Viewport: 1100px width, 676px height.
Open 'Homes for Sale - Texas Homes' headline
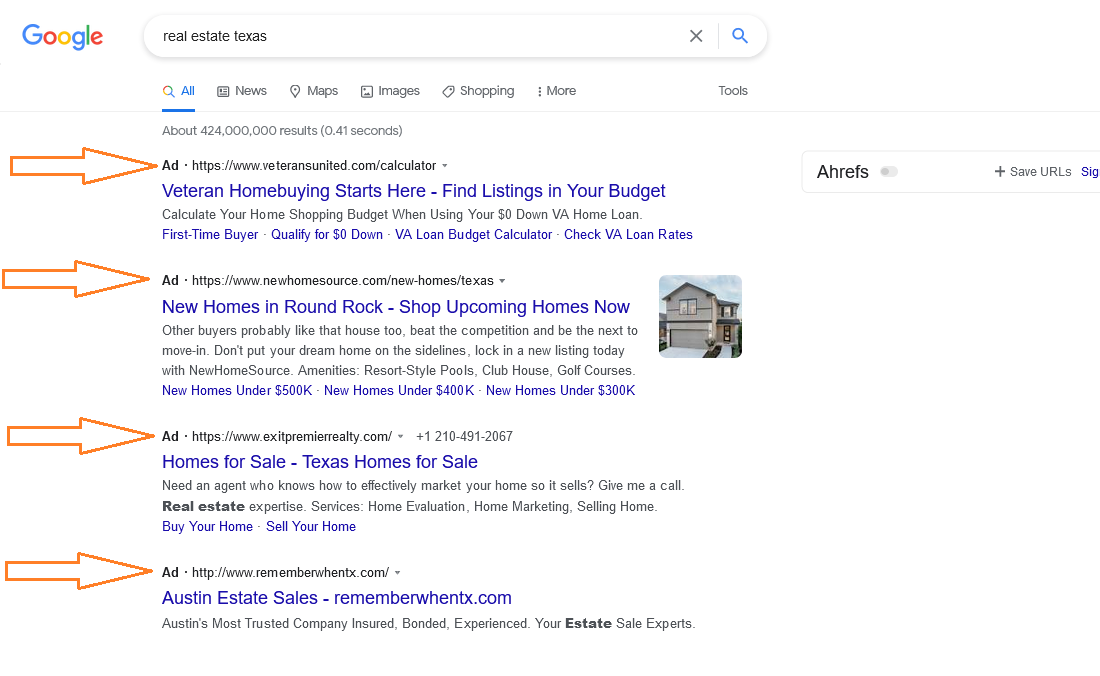point(320,462)
